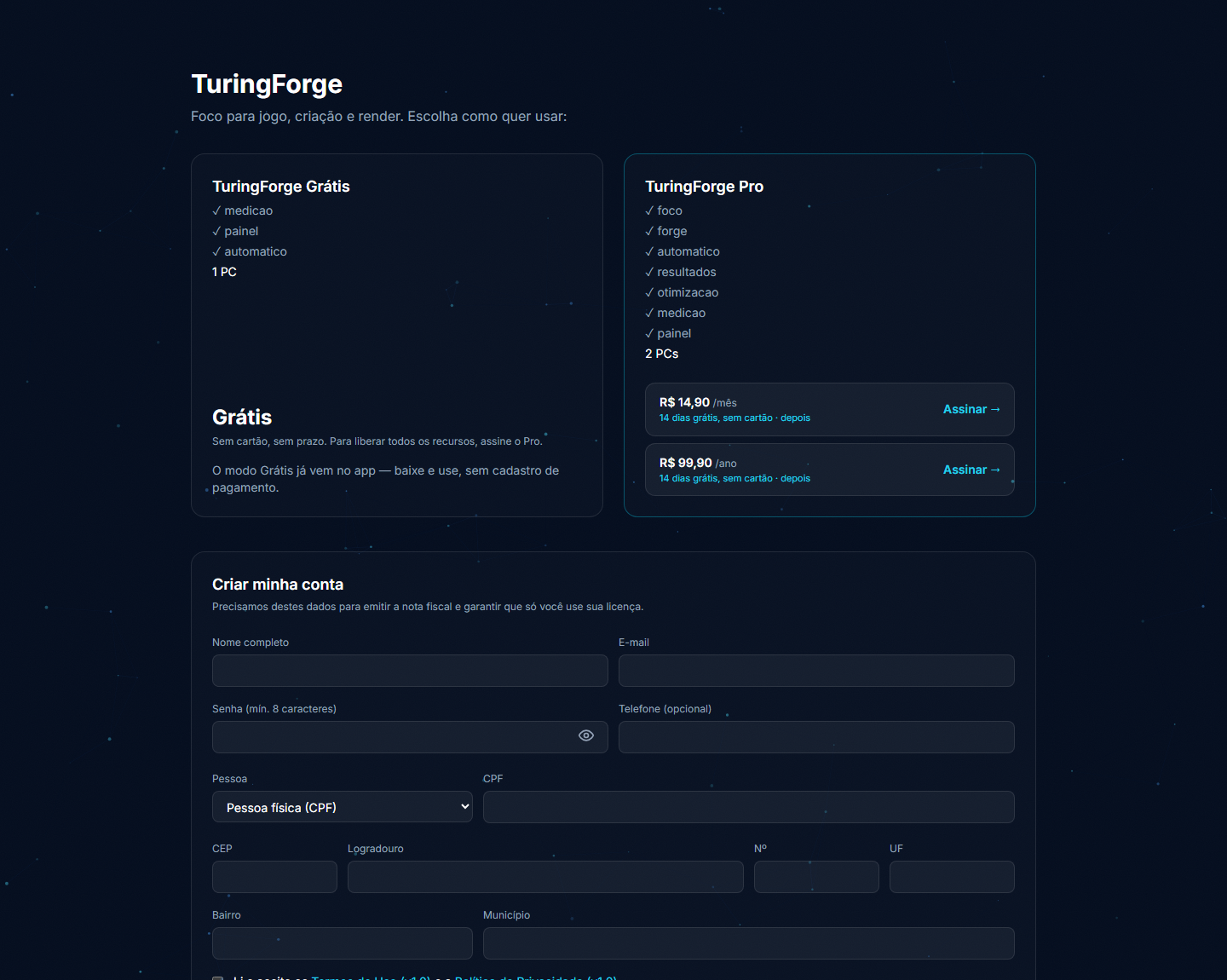This screenshot has width=1227, height=980.
Task: Click the '2 PCs' text
Action: (661, 354)
